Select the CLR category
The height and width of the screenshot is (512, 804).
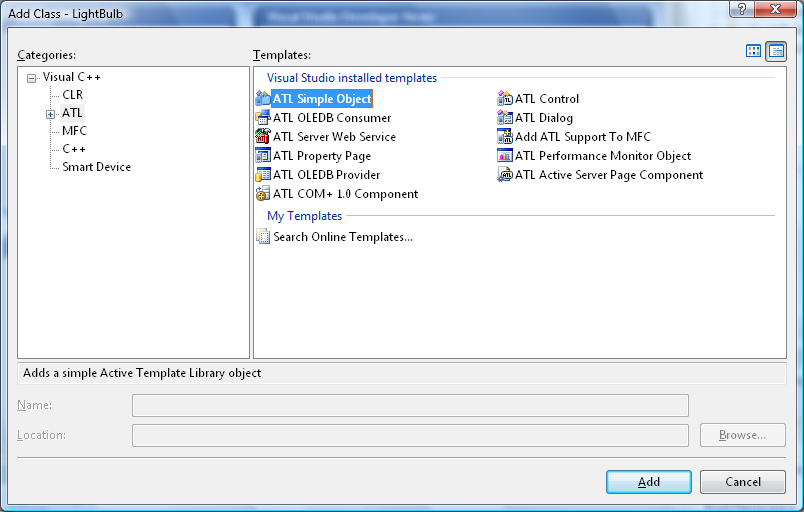tap(72, 95)
